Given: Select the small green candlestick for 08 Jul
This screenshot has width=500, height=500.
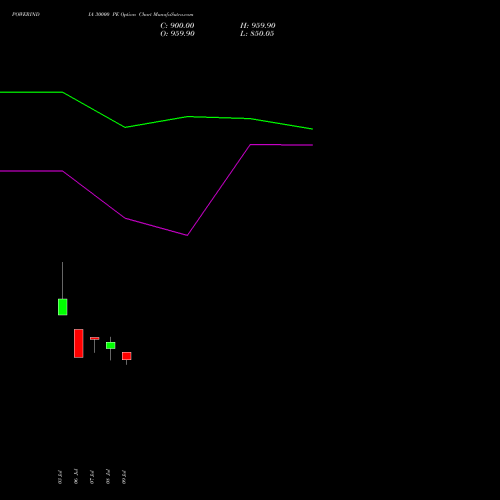Looking at the screenshot, I should pos(110,345).
